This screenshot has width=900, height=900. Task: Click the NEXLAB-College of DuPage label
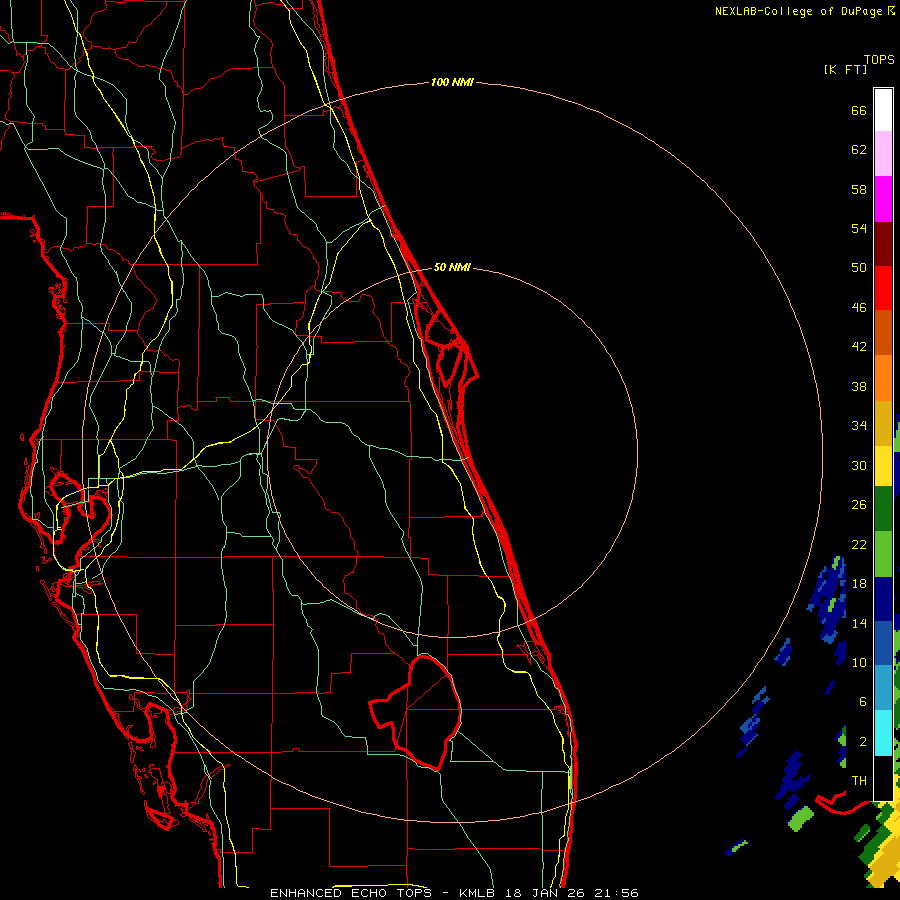tap(805, 11)
